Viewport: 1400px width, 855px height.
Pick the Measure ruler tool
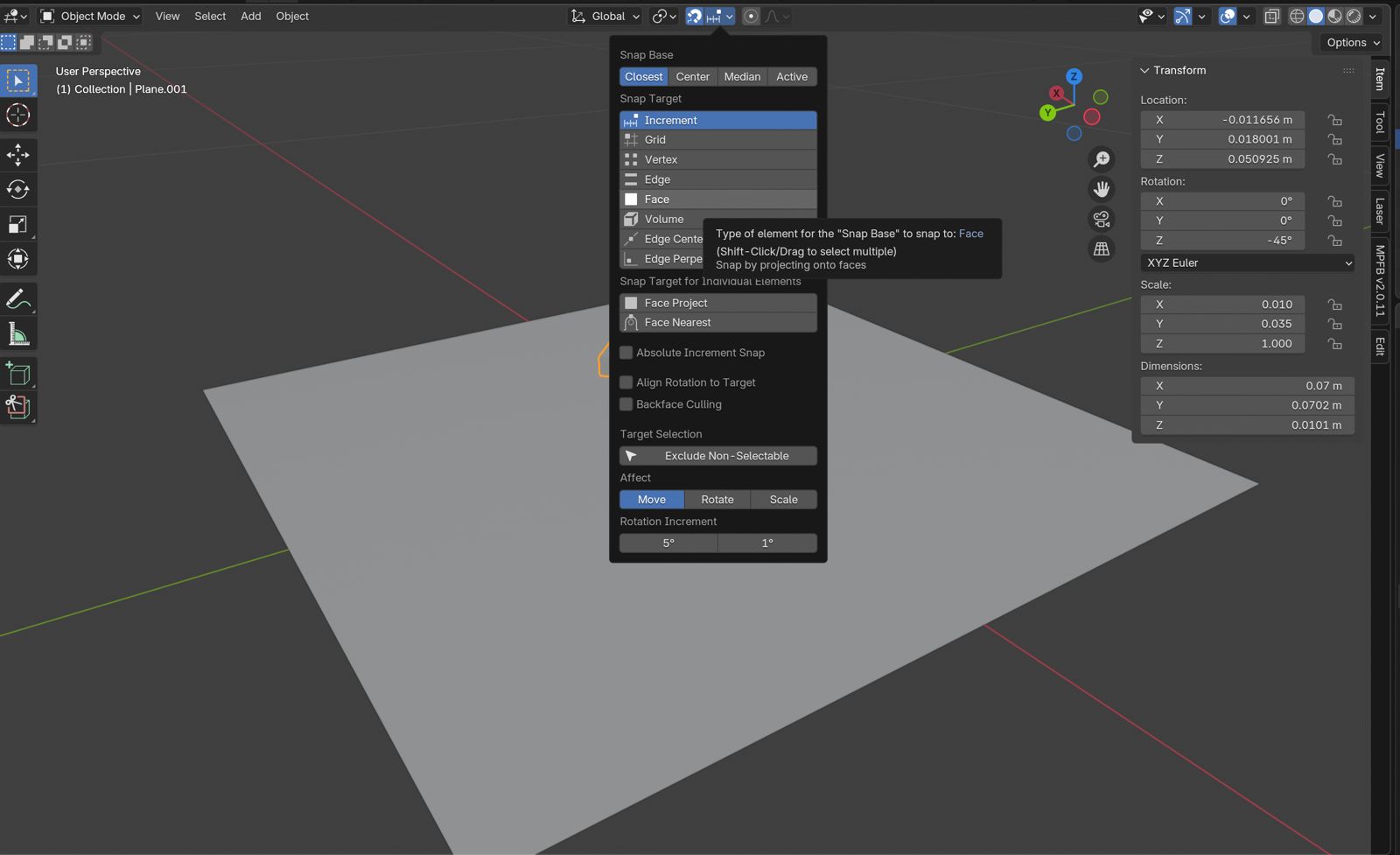tap(18, 334)
